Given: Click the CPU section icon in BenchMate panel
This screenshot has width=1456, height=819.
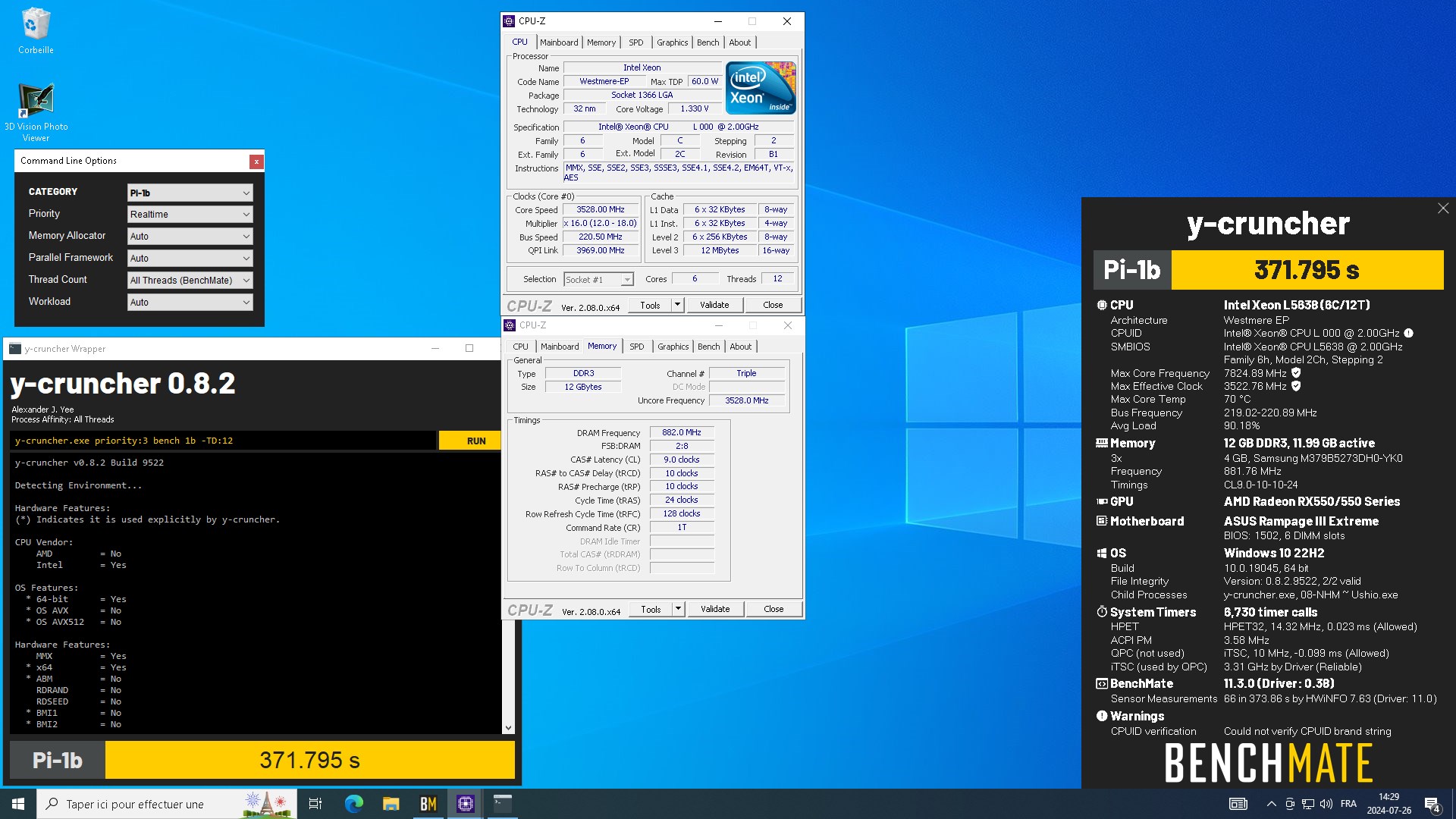Looking at the screenshot, I should (x=1102, y=305).
